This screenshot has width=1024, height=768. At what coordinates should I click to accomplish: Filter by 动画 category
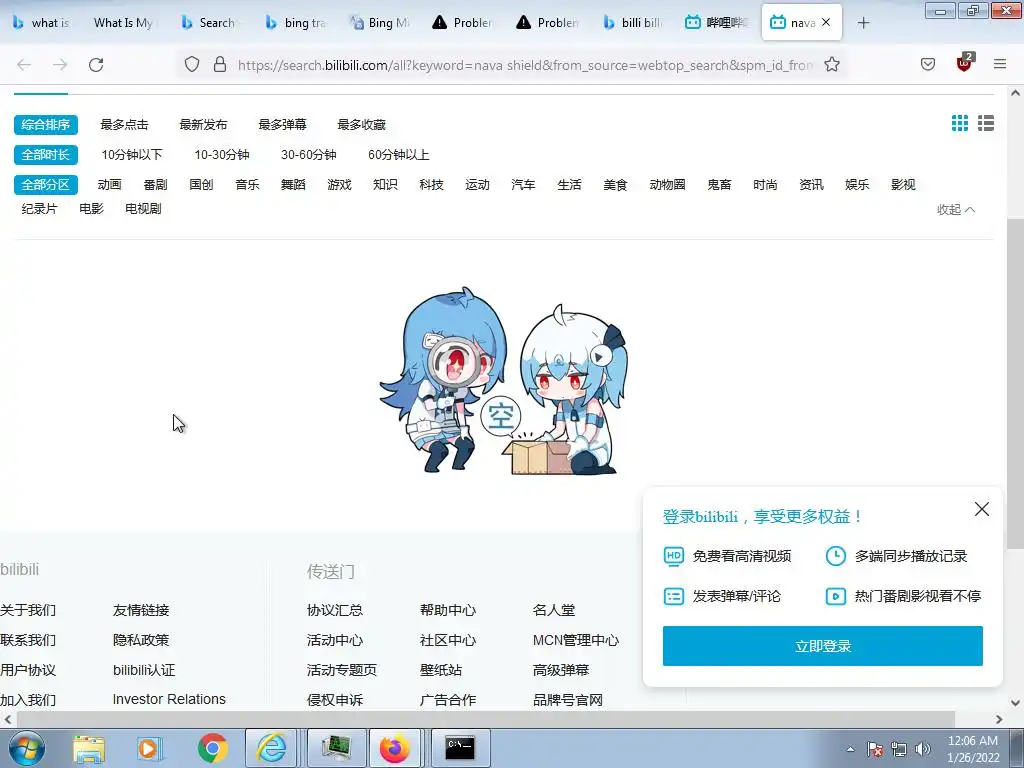[x=110, y=185]
